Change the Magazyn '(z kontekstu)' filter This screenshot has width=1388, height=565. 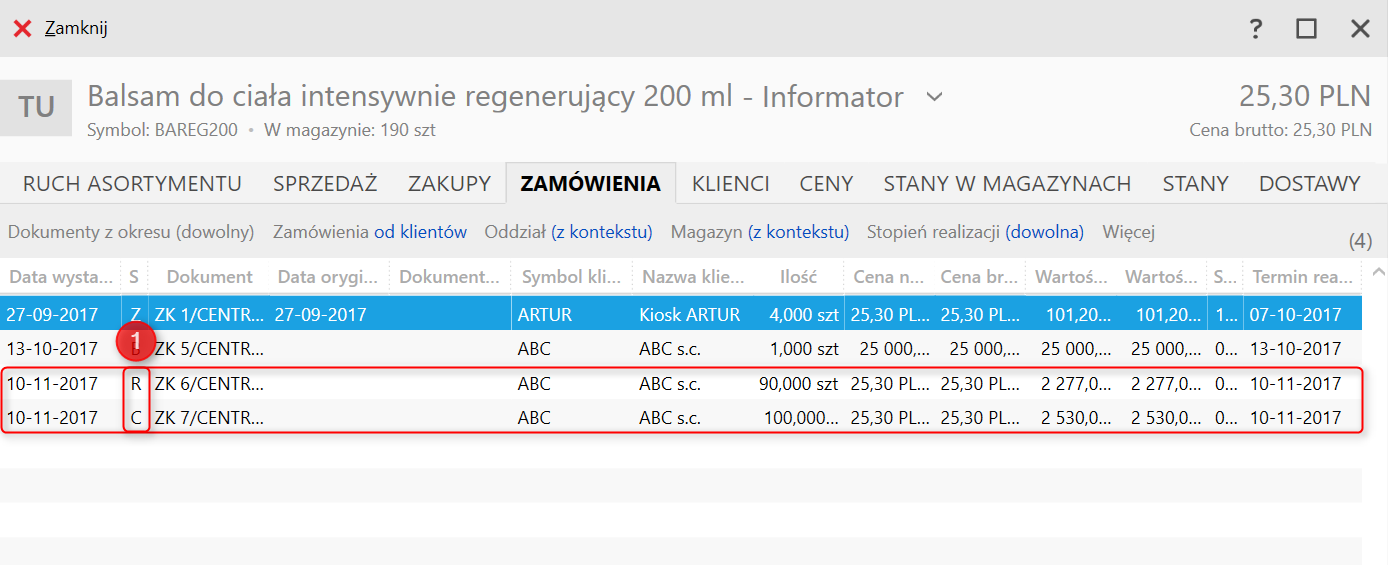click(798, 232)
